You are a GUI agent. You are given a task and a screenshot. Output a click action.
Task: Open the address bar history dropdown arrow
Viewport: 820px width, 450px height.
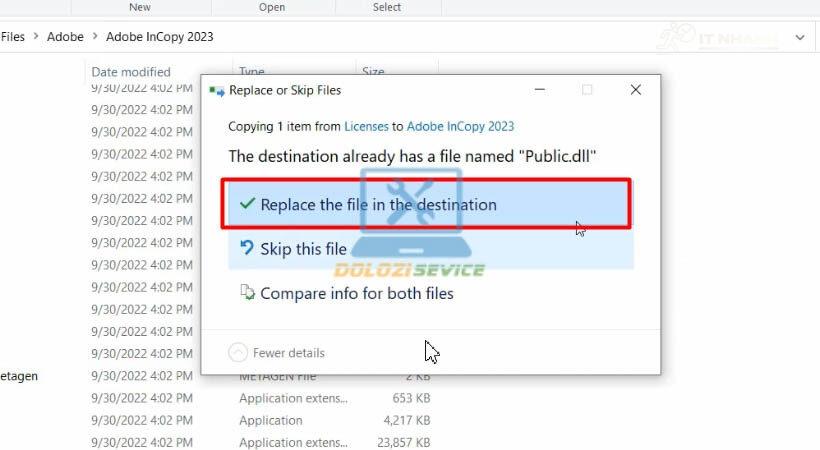tap(799, 37)
